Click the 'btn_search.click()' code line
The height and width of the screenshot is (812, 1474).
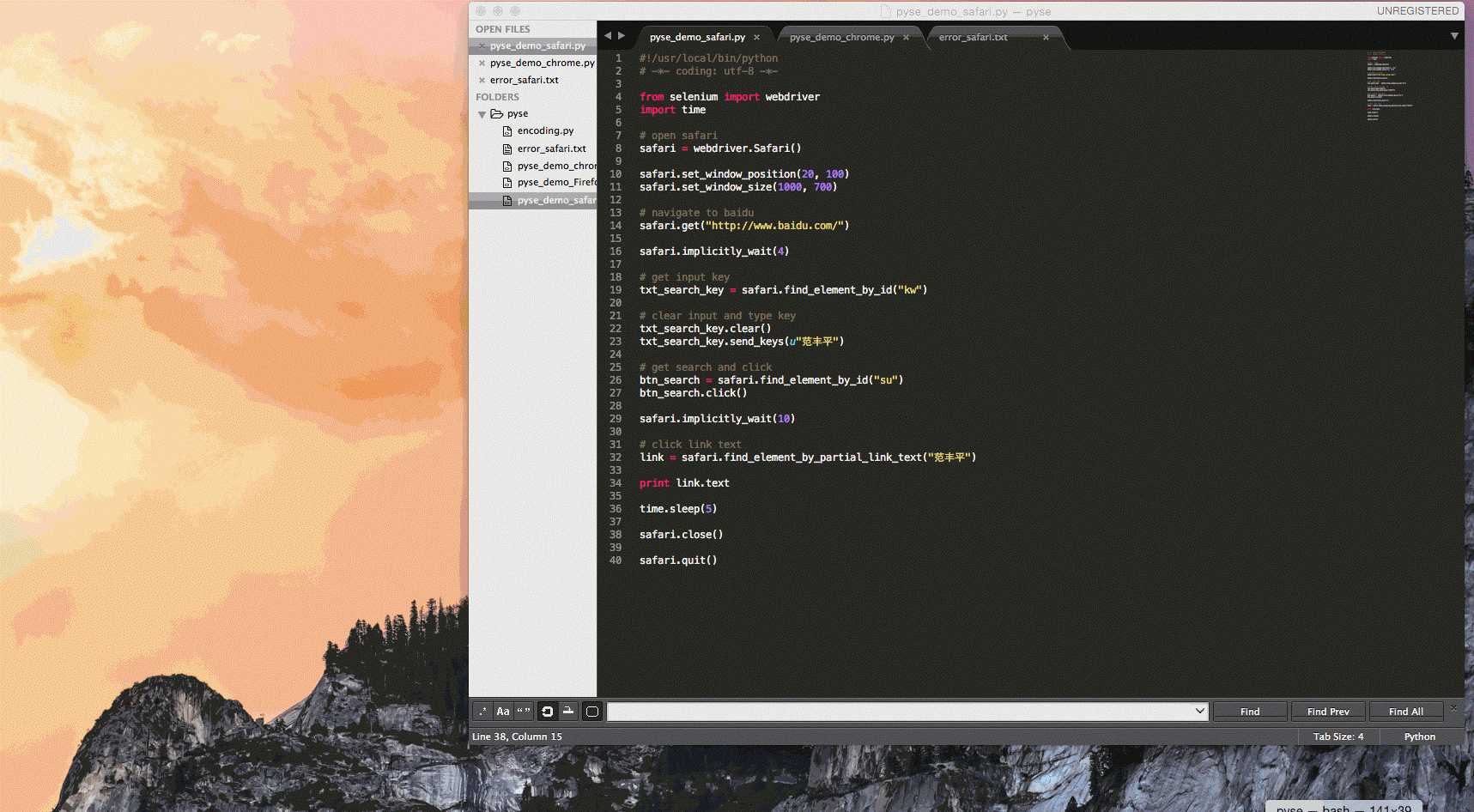pos(693,393)
